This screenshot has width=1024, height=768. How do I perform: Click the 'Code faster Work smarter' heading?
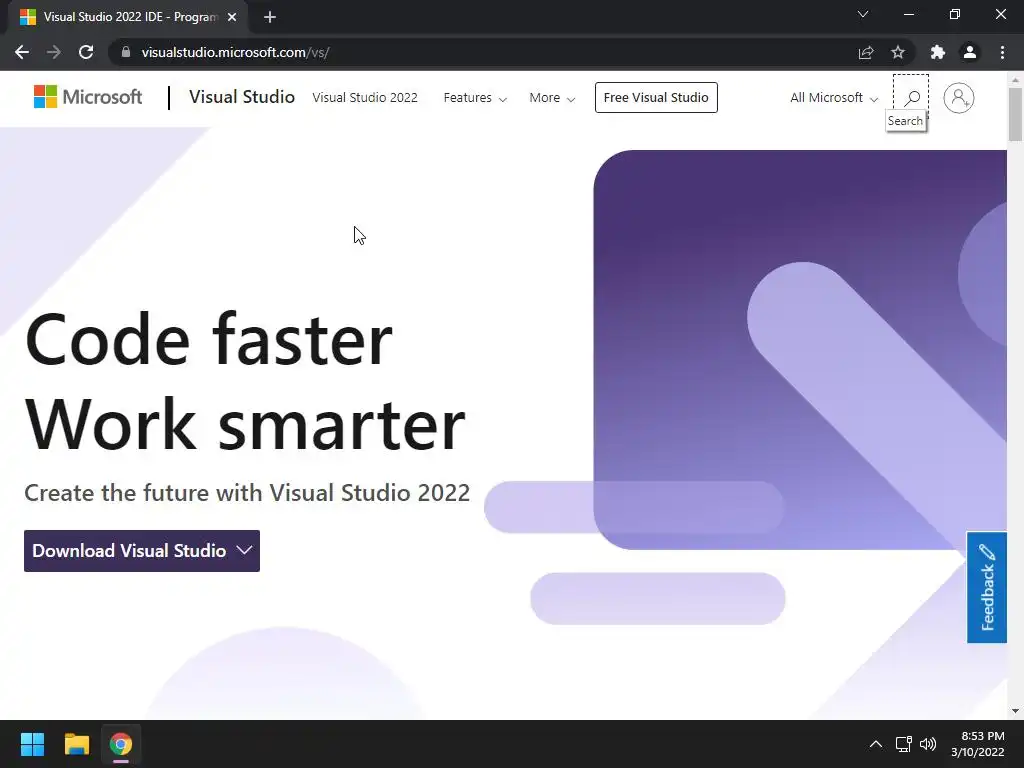[244, 381]
